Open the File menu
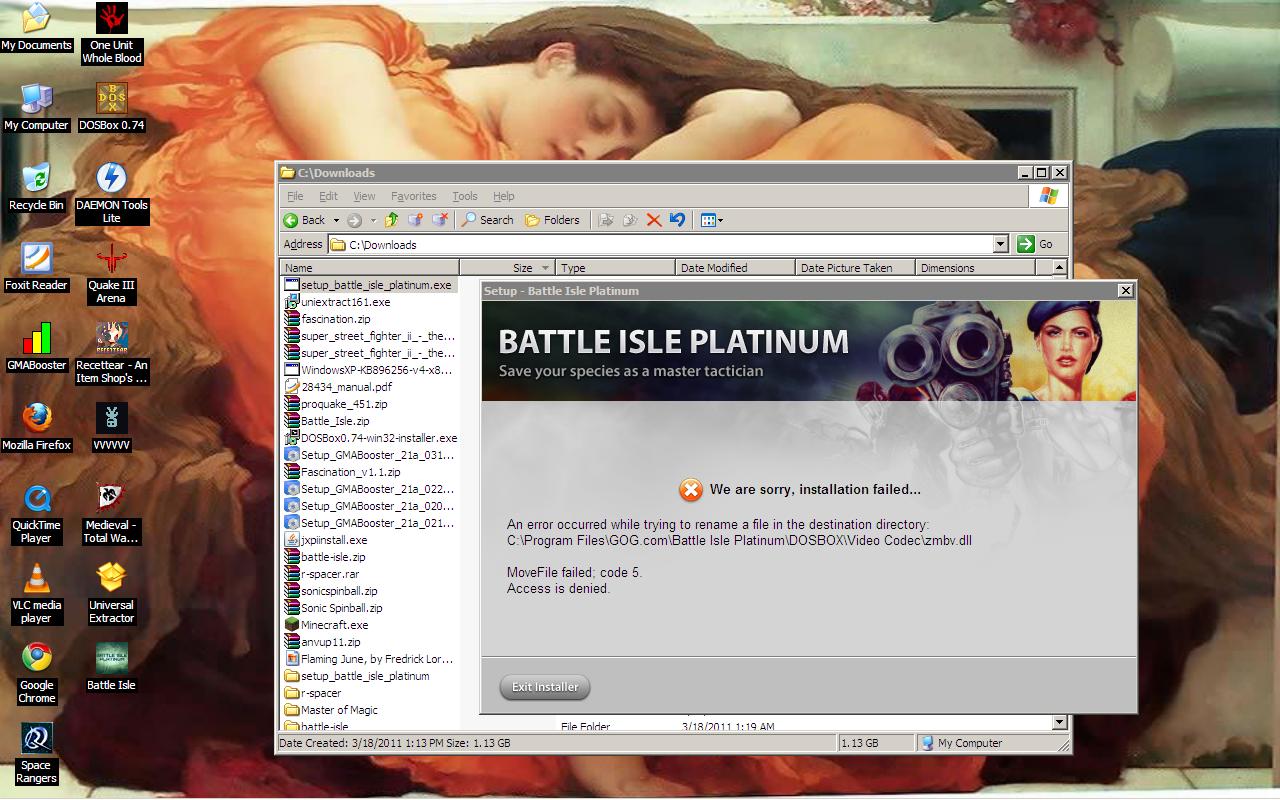The height and width of the screenshot is (800, 1280). pyautogui.click(x=295, y=196)
